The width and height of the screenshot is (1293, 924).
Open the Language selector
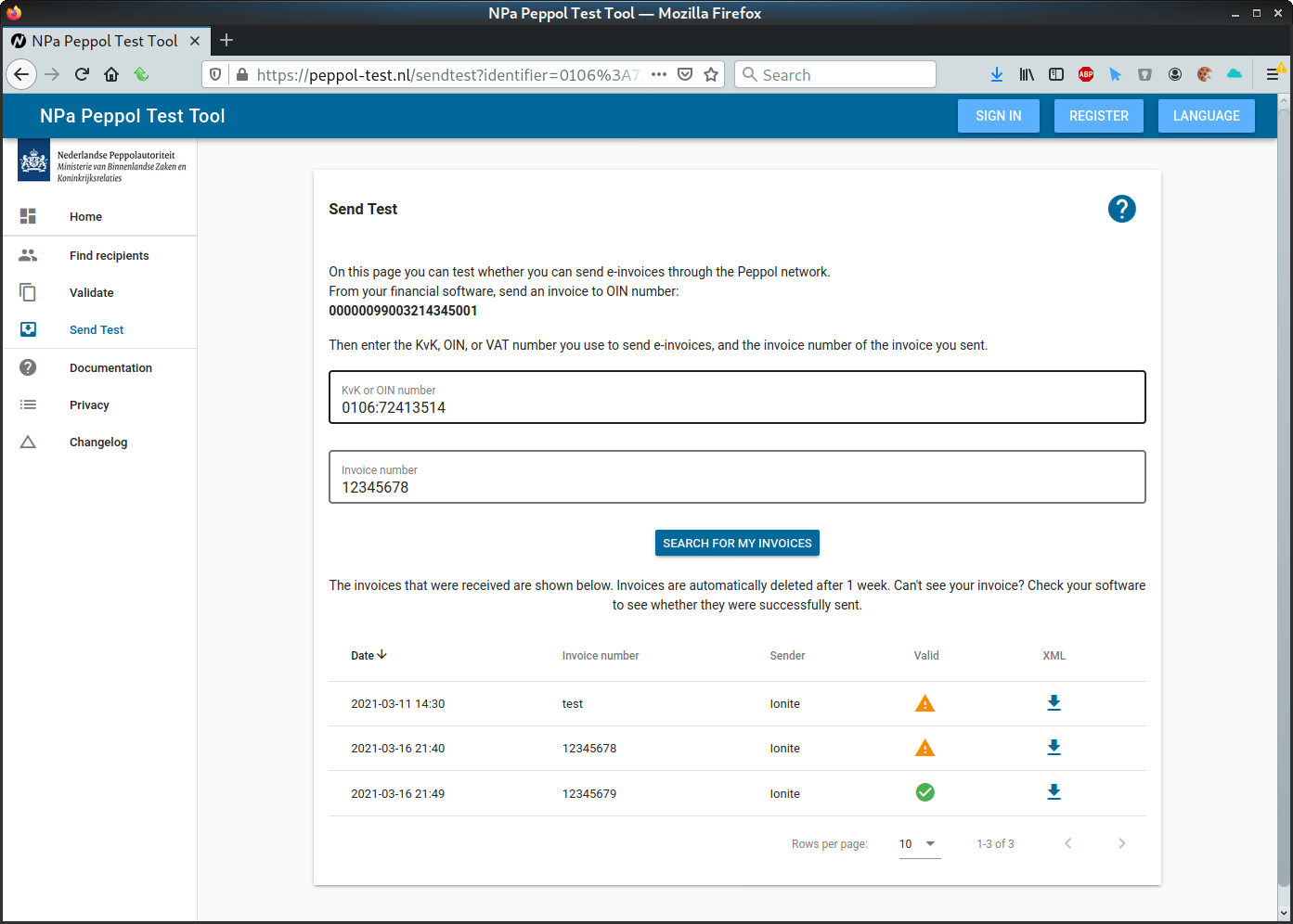(x=1206, y=116)
